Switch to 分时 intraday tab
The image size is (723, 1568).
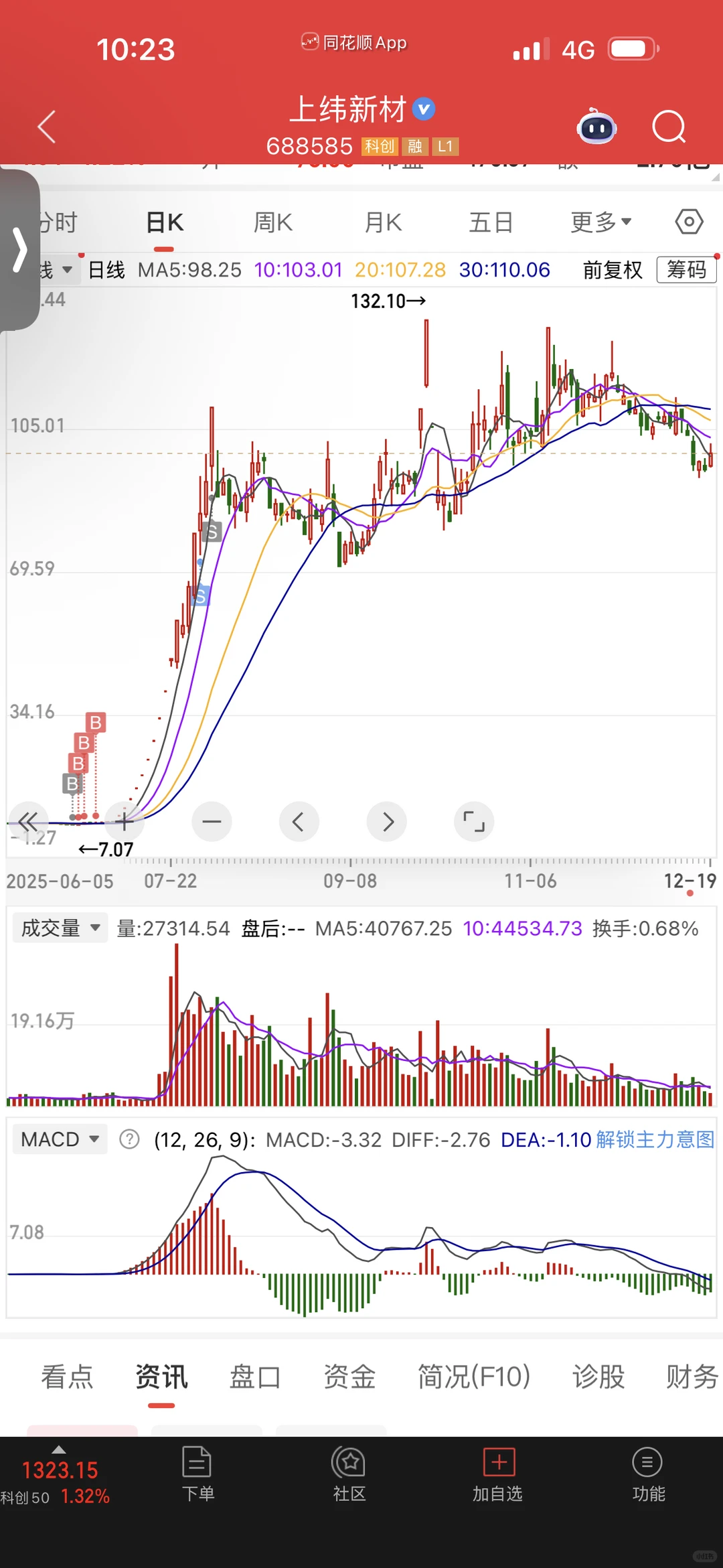(x=59, y=222)
